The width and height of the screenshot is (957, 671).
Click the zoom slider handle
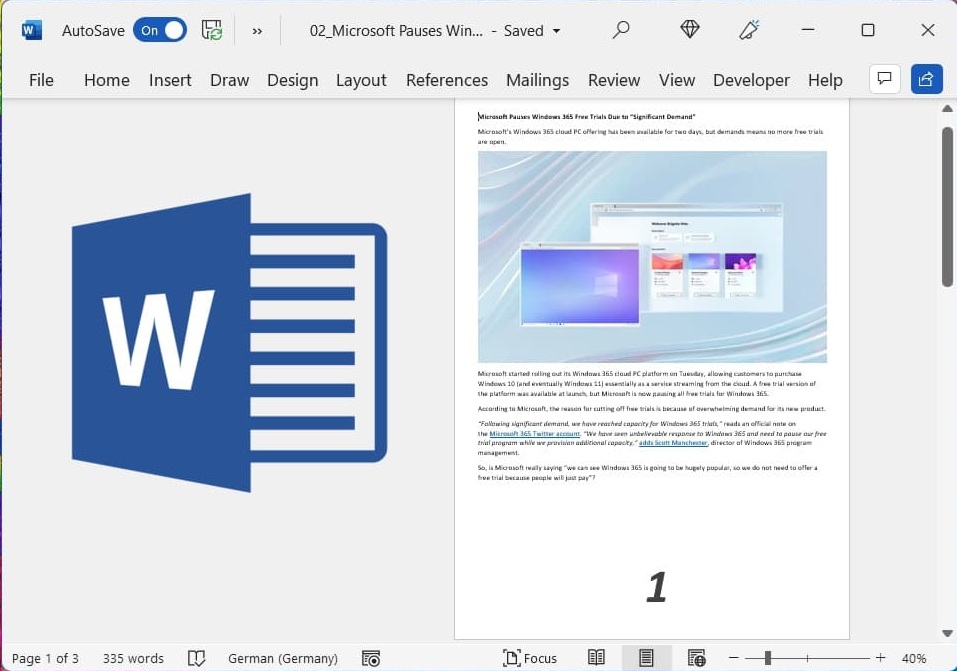768,658
